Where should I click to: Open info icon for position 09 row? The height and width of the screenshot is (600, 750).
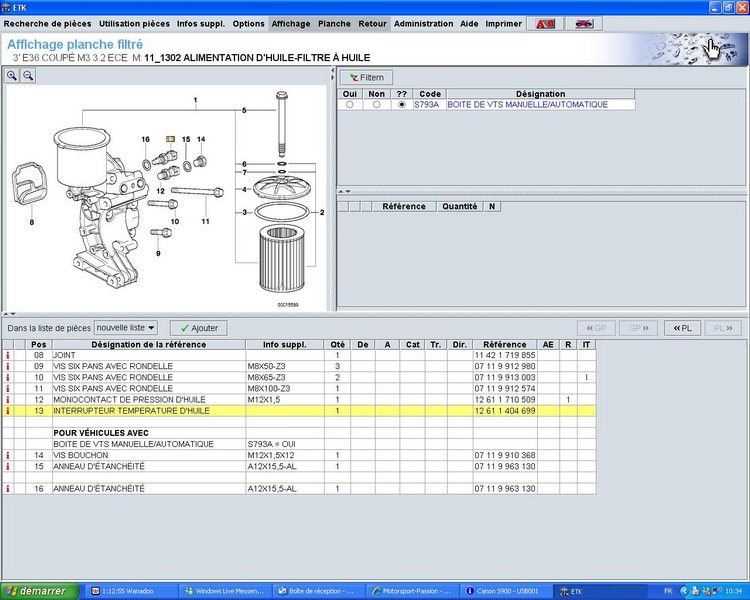[x=8, y=366]
